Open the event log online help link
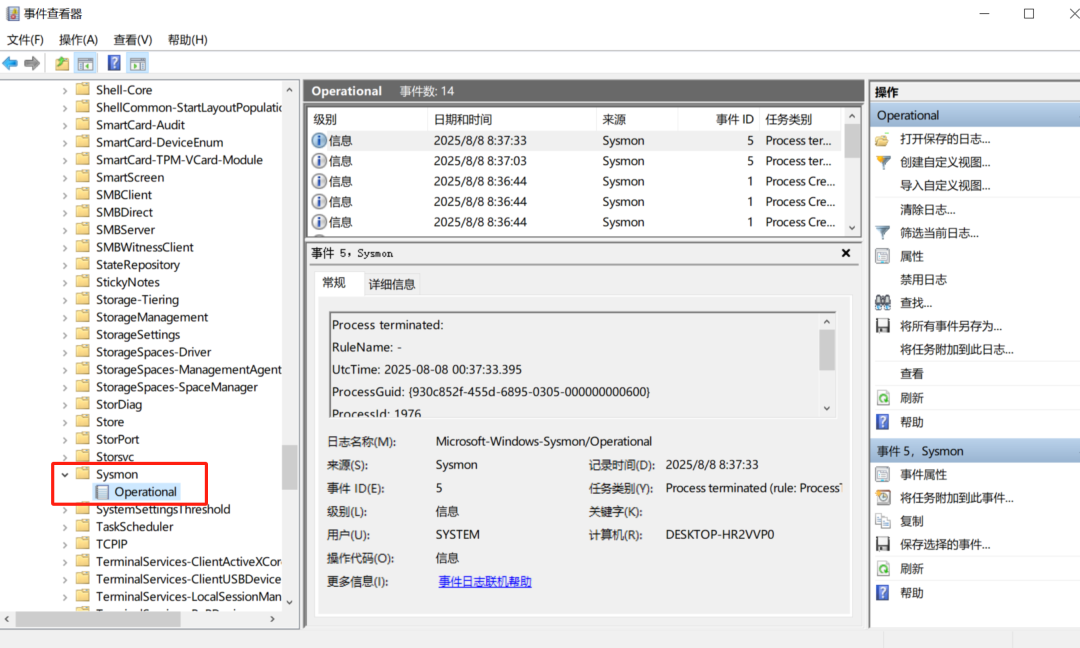 point(485,582)
